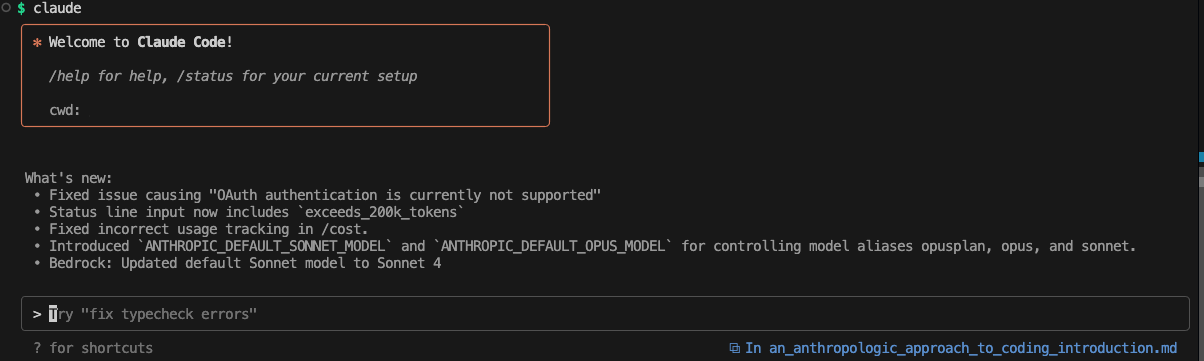Click the orange asterisk Claude Code logo

(x=37, y=44)
